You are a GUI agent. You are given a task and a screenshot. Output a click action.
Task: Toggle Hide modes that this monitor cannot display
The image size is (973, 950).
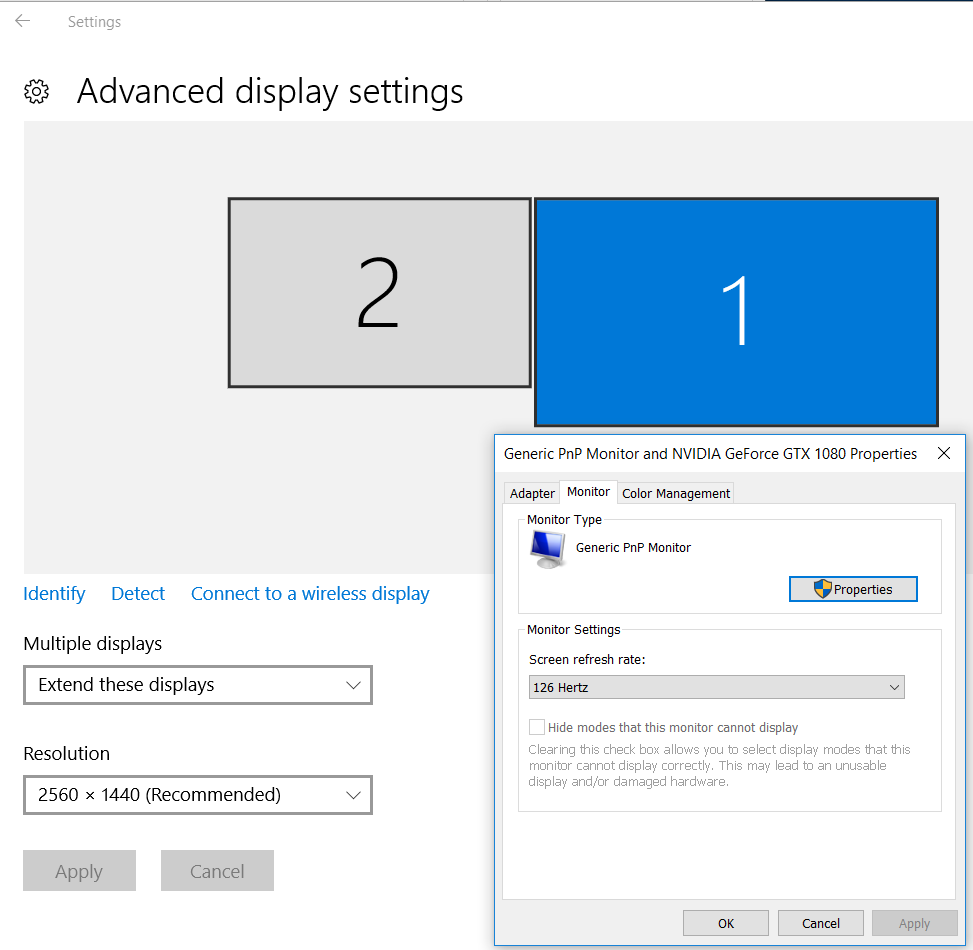coord(537,727)
